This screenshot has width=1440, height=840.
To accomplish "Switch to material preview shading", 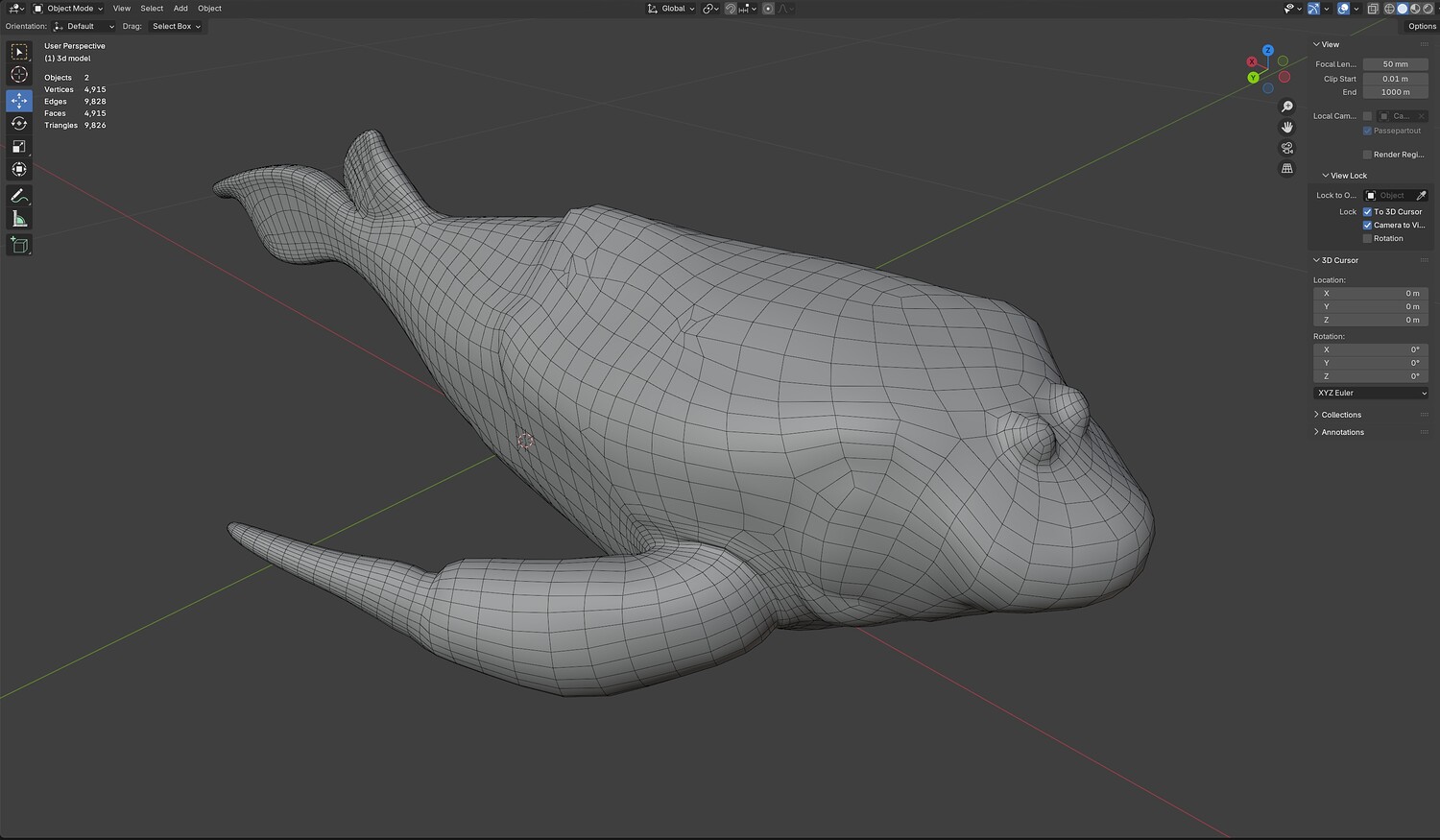I will pyautogui.click(x=1414, y=9).
